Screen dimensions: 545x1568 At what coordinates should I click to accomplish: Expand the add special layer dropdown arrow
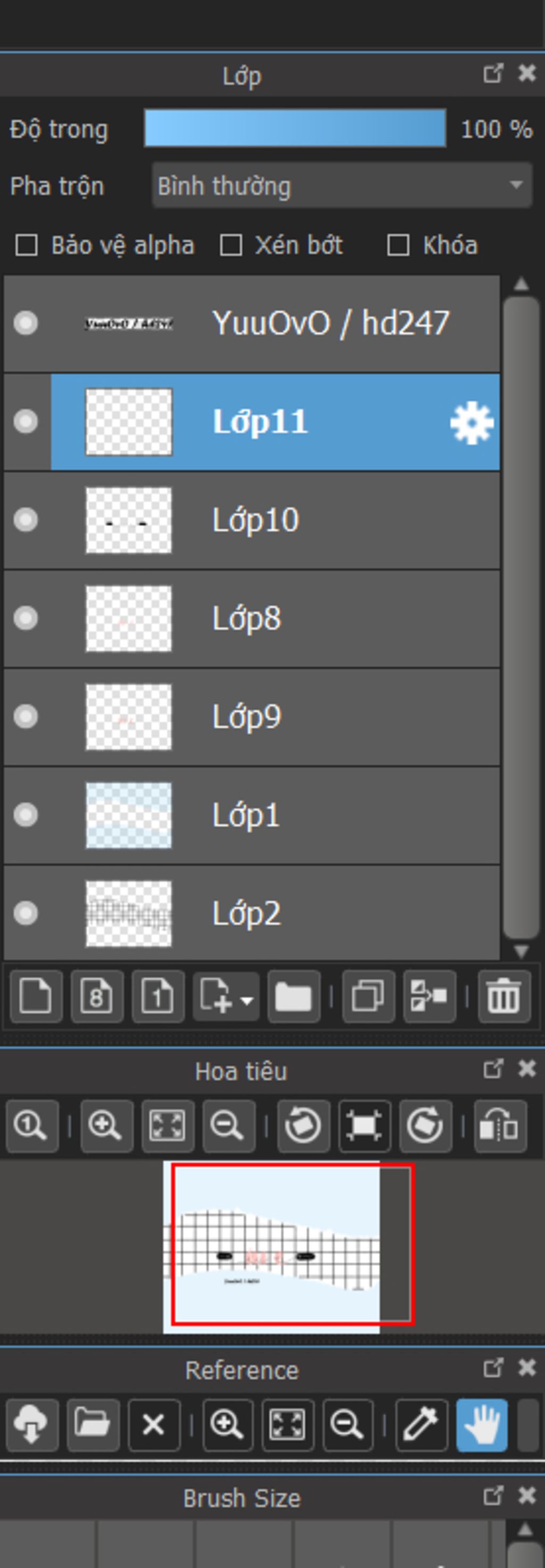point(246,1000)
